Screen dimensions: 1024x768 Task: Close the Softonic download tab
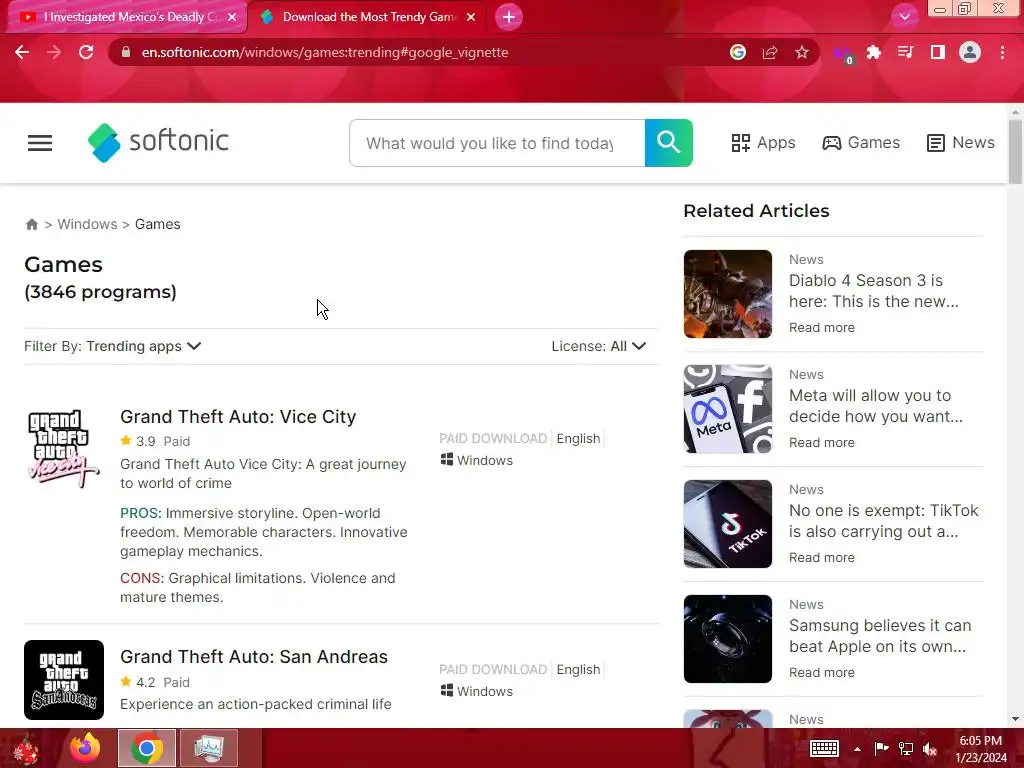click(471, 18)
